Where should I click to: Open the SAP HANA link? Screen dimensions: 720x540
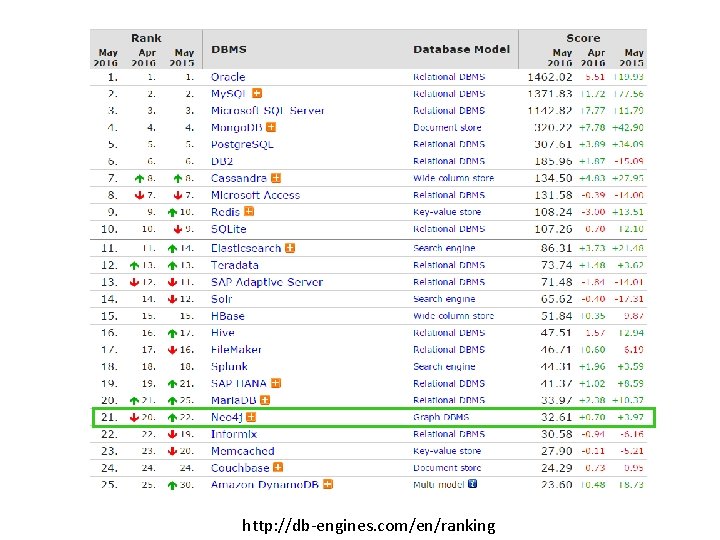[x=239, y=383]
